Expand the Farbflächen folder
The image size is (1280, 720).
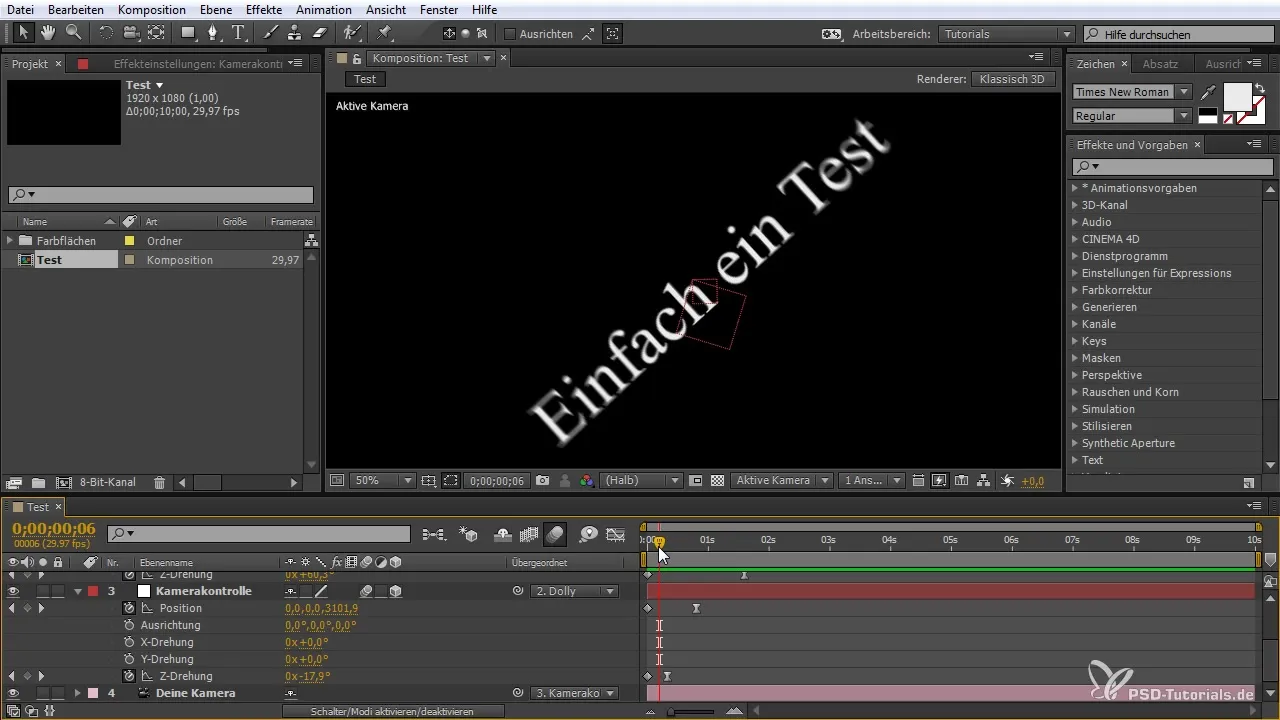pos(10,241)
